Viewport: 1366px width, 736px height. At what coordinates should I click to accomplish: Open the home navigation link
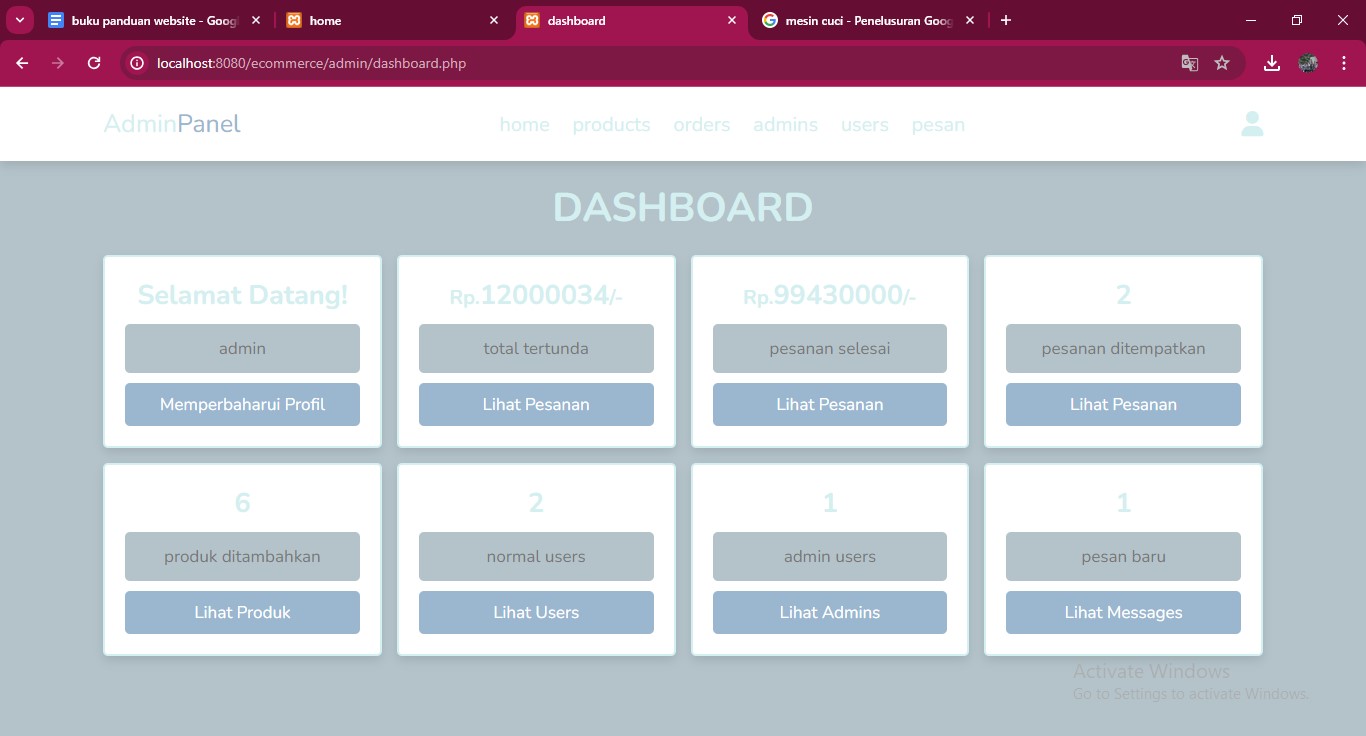point(525,125)
